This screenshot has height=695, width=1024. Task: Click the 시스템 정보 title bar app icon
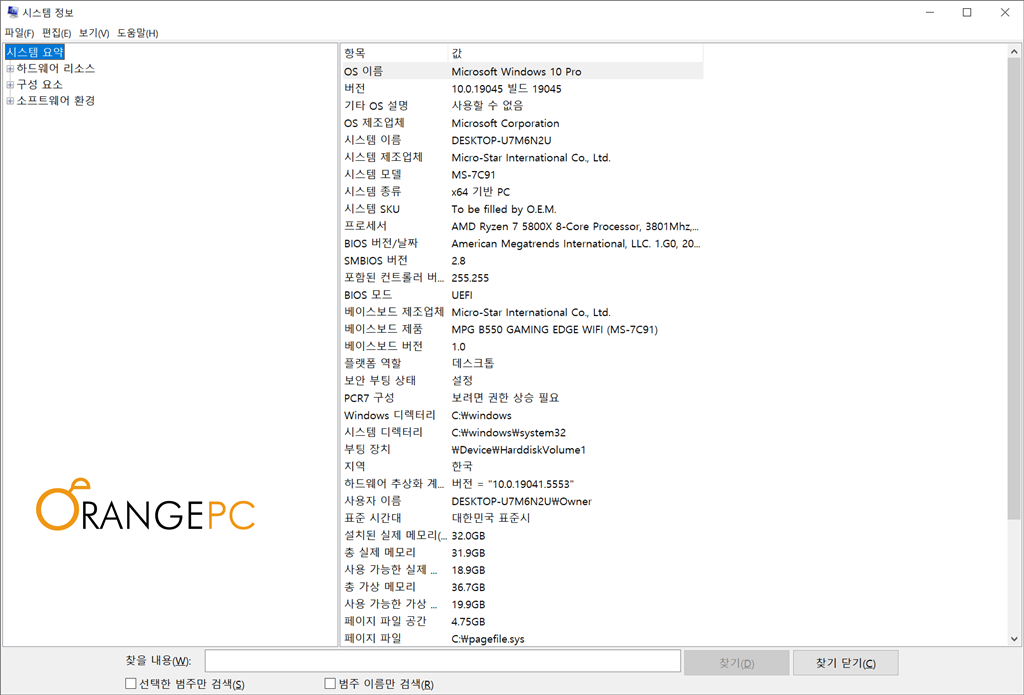tap(12, 12)
